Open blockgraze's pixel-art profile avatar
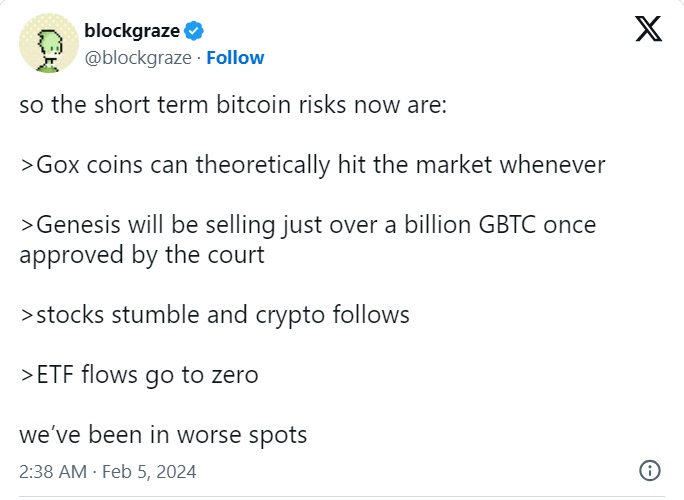Image resolution: width=684 pixels, height=500 pixels. point(49,43)
